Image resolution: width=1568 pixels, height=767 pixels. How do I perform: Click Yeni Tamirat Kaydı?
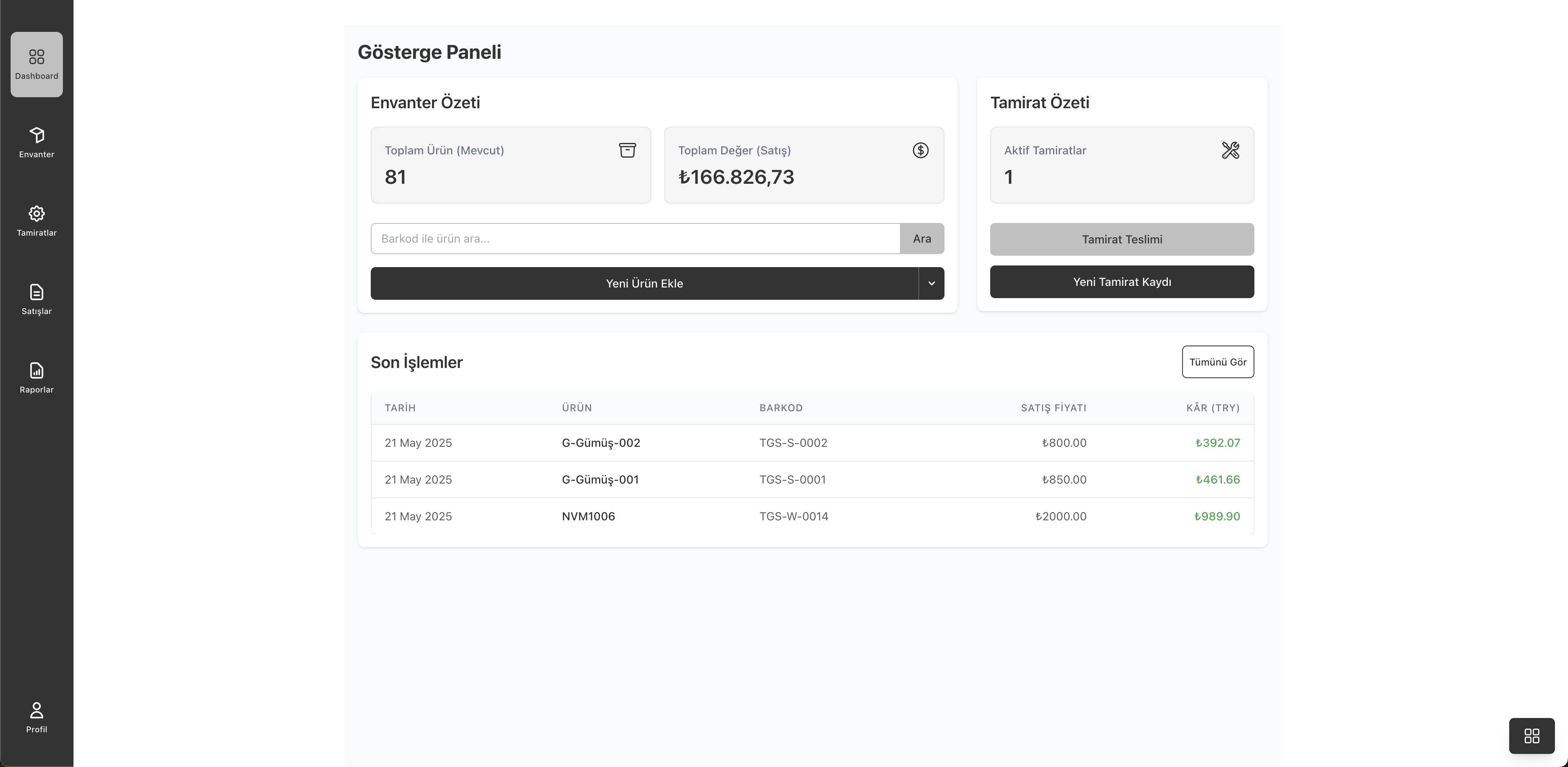tap(1122, 282)
